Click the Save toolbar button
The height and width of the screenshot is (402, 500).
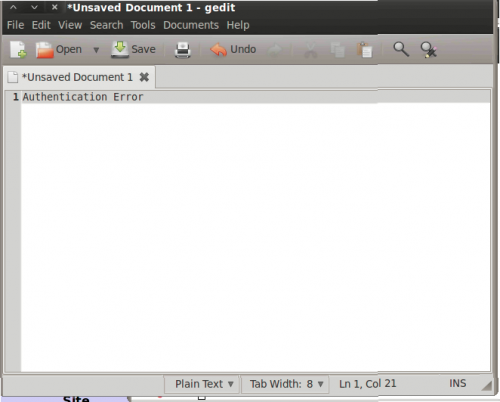pyautogui.click(x=133, y=50)
